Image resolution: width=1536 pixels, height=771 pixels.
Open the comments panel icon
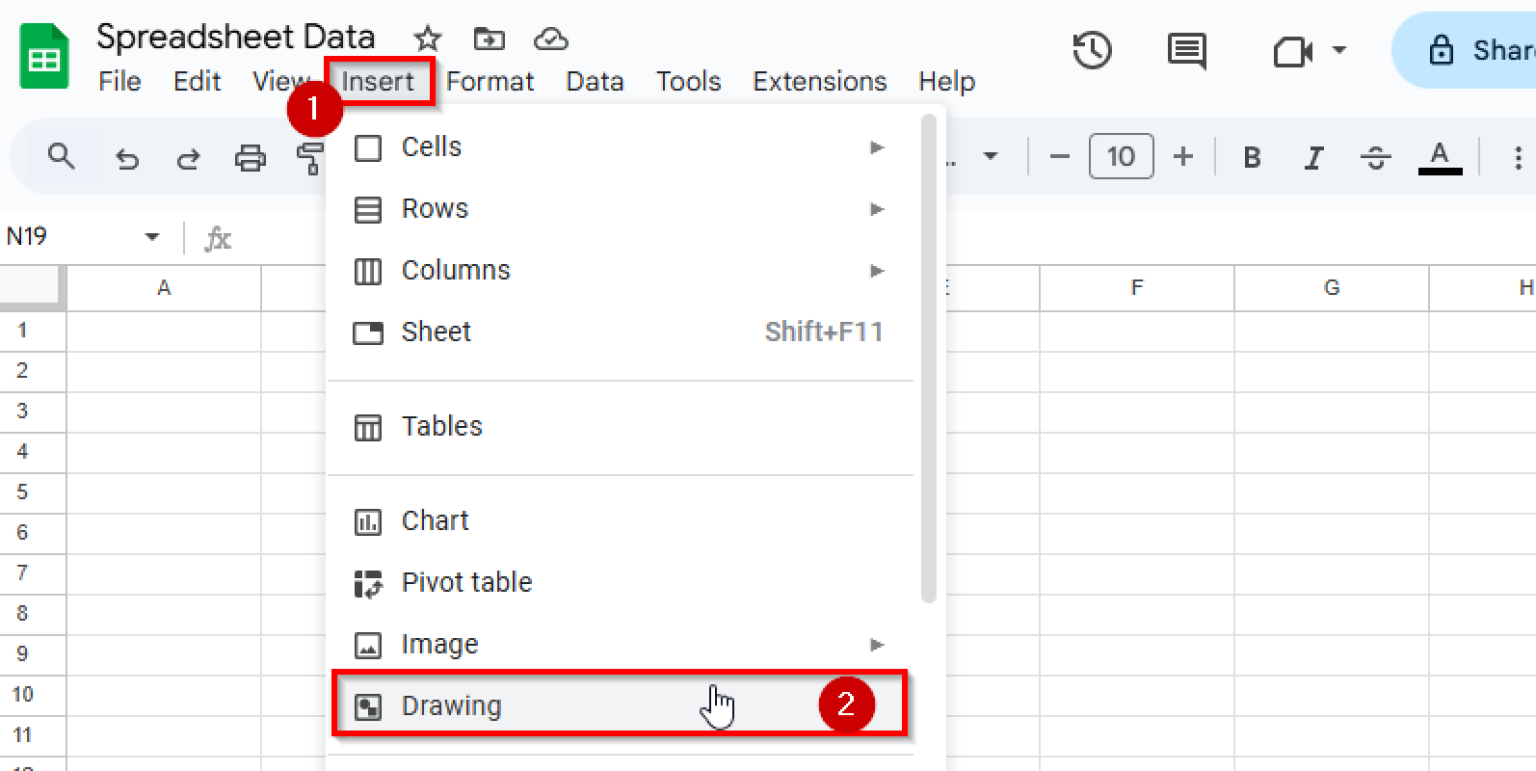pyautogui.click(x=1186, y=50)
